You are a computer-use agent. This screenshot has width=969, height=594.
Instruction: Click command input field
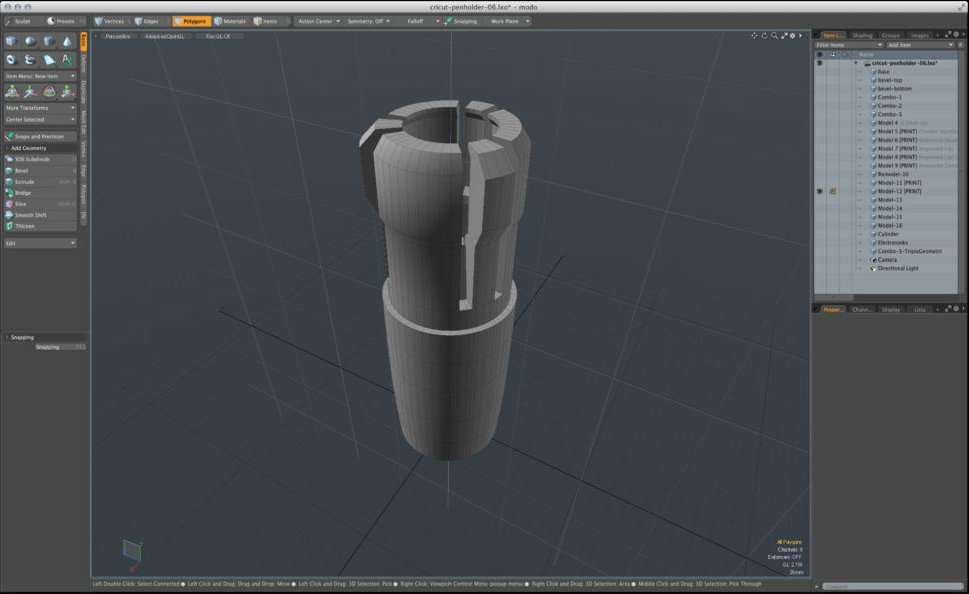coord(893,587)
